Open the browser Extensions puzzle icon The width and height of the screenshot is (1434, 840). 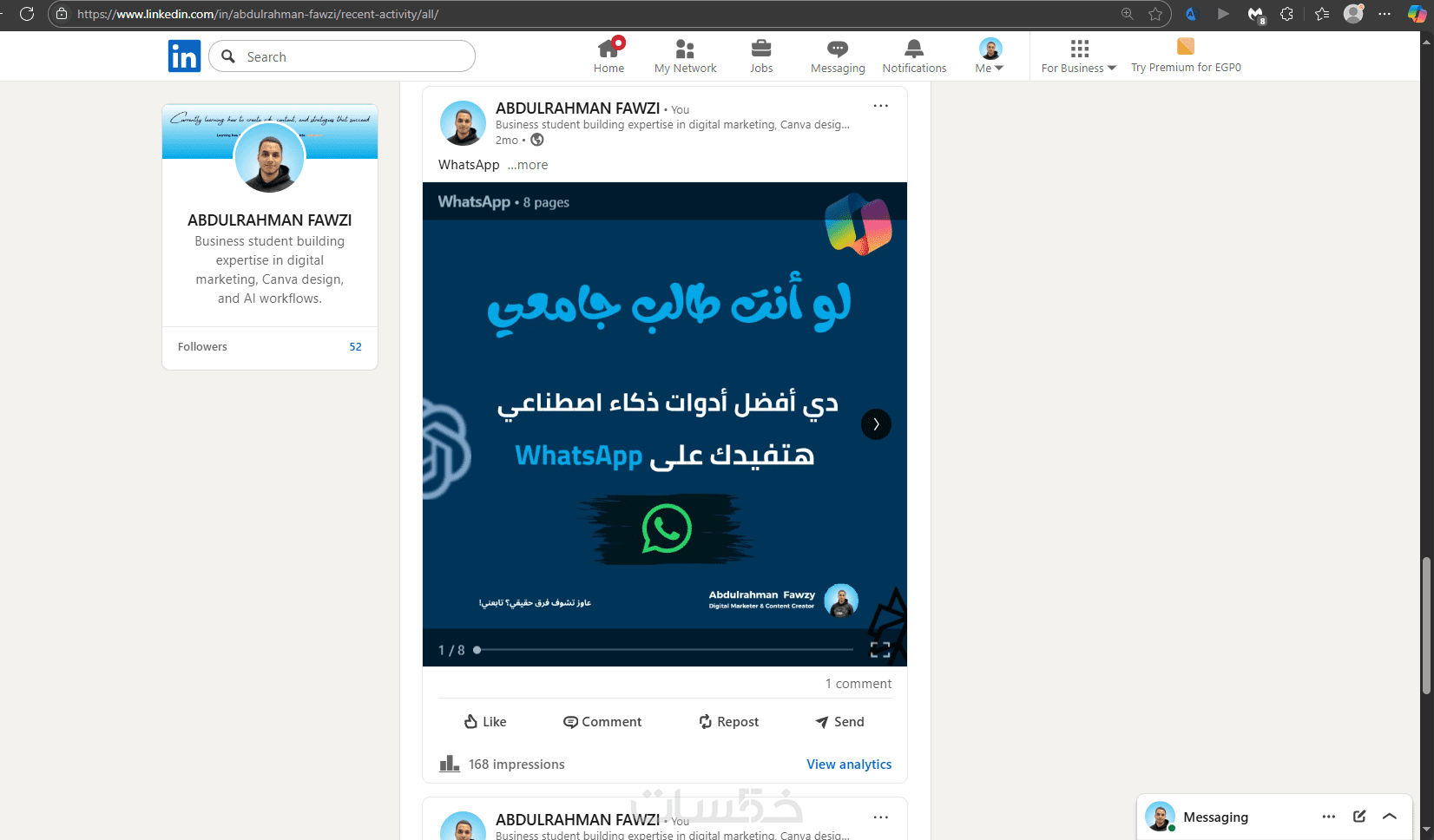[x=1287, y=14]
